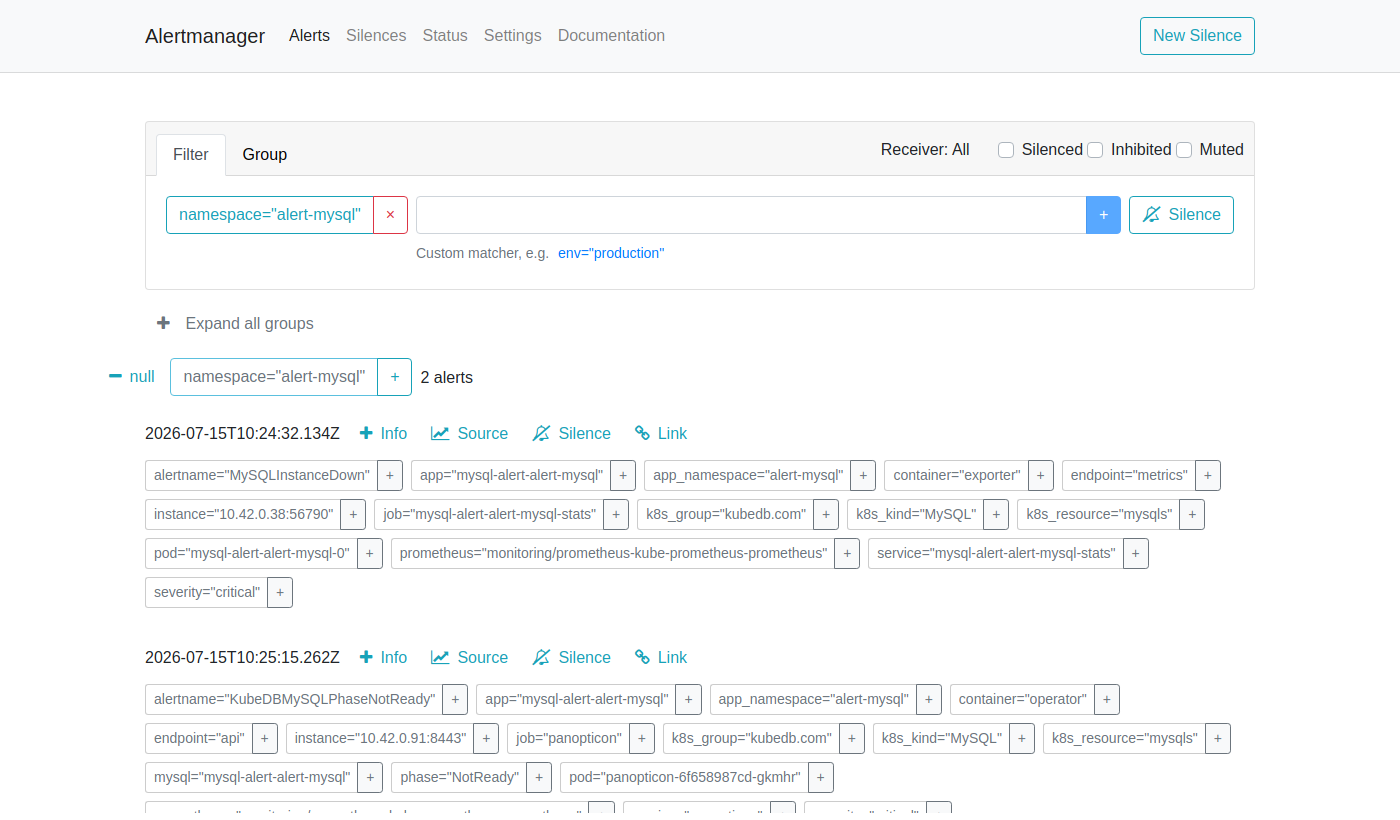Open Receiver: All selector

coord(925,150)
